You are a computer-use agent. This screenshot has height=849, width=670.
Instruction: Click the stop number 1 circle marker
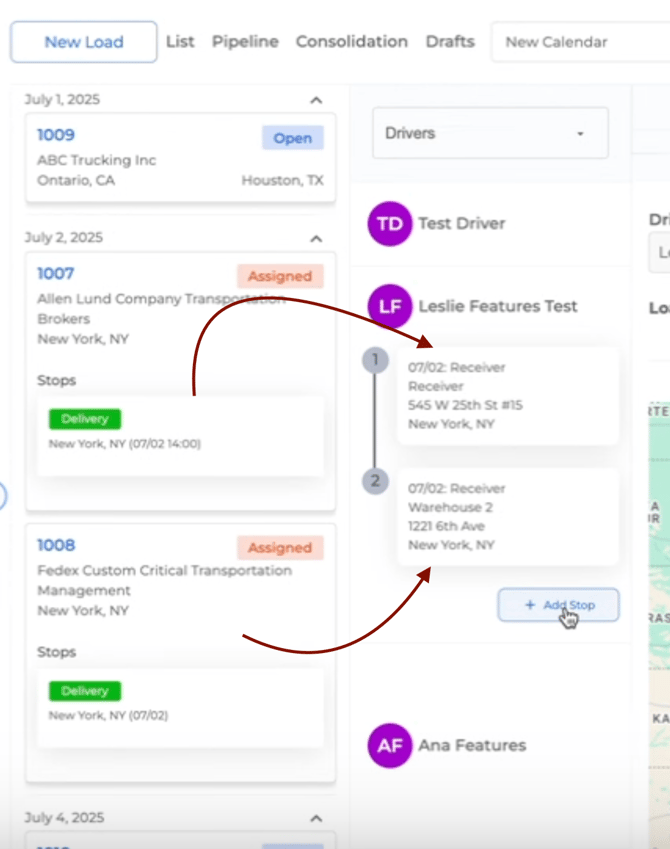(x=375, y=360)
